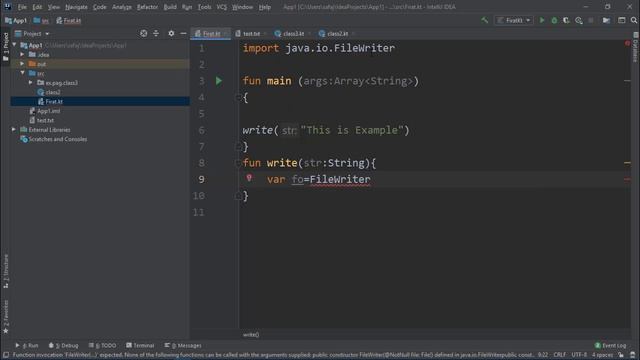Screen dimensions: 640x360
Task: Click the red error indicator at the editor's top-right
Action: (x=627, y=43)
